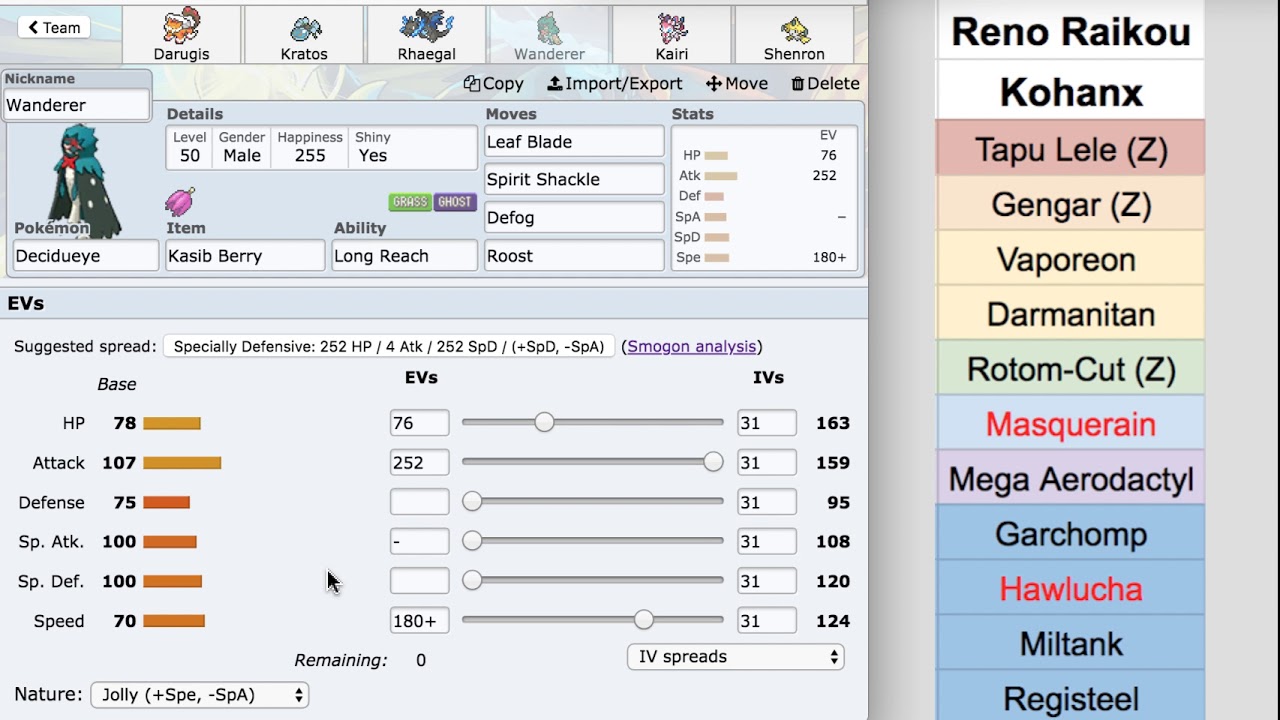Go back with the Team button
1280x720 pixels.
54,27
